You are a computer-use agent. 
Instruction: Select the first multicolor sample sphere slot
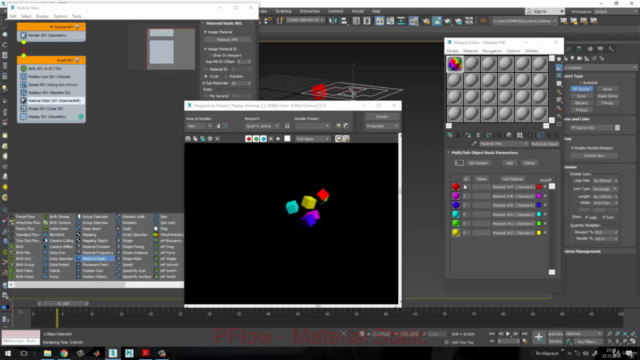click(455, 64)
